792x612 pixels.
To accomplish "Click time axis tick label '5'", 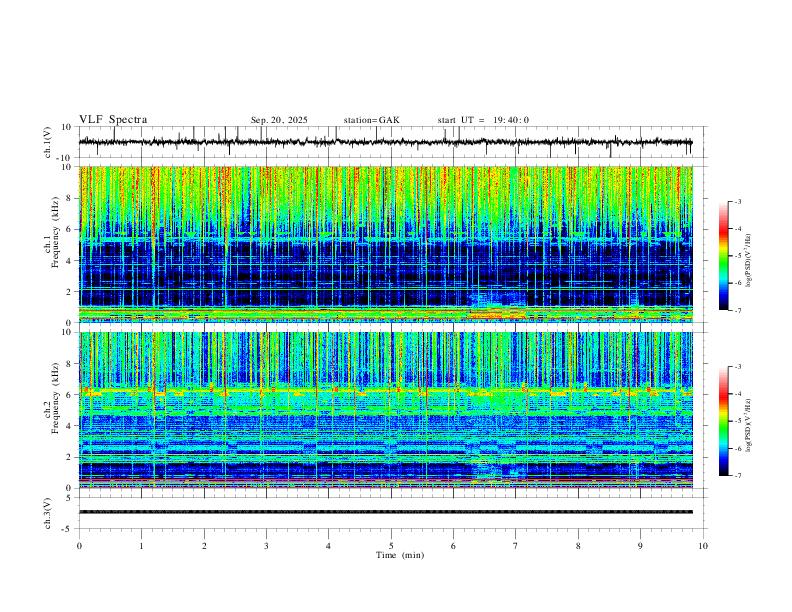I will coord(391,546).
